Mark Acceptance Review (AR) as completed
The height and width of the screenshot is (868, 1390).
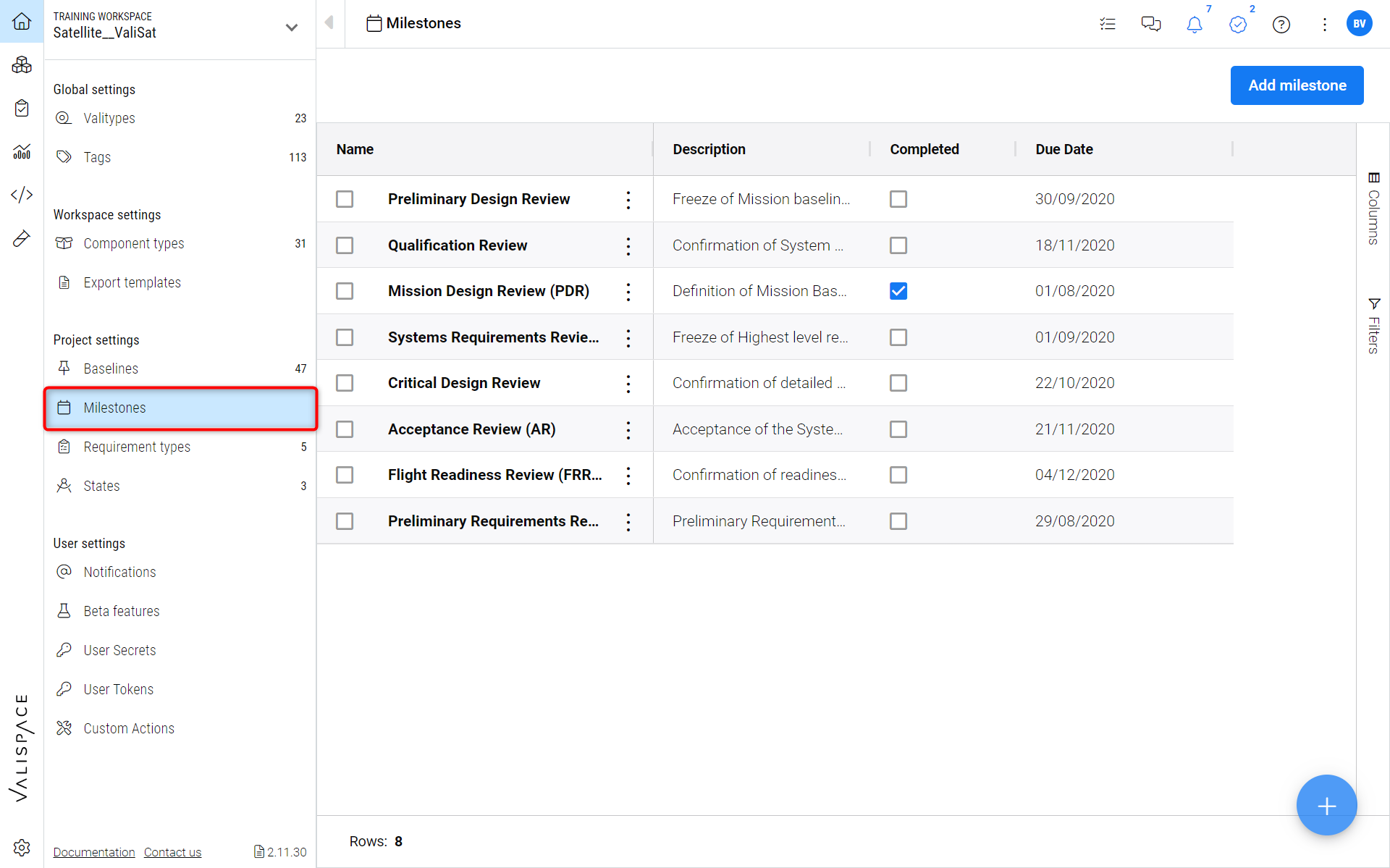898,429
